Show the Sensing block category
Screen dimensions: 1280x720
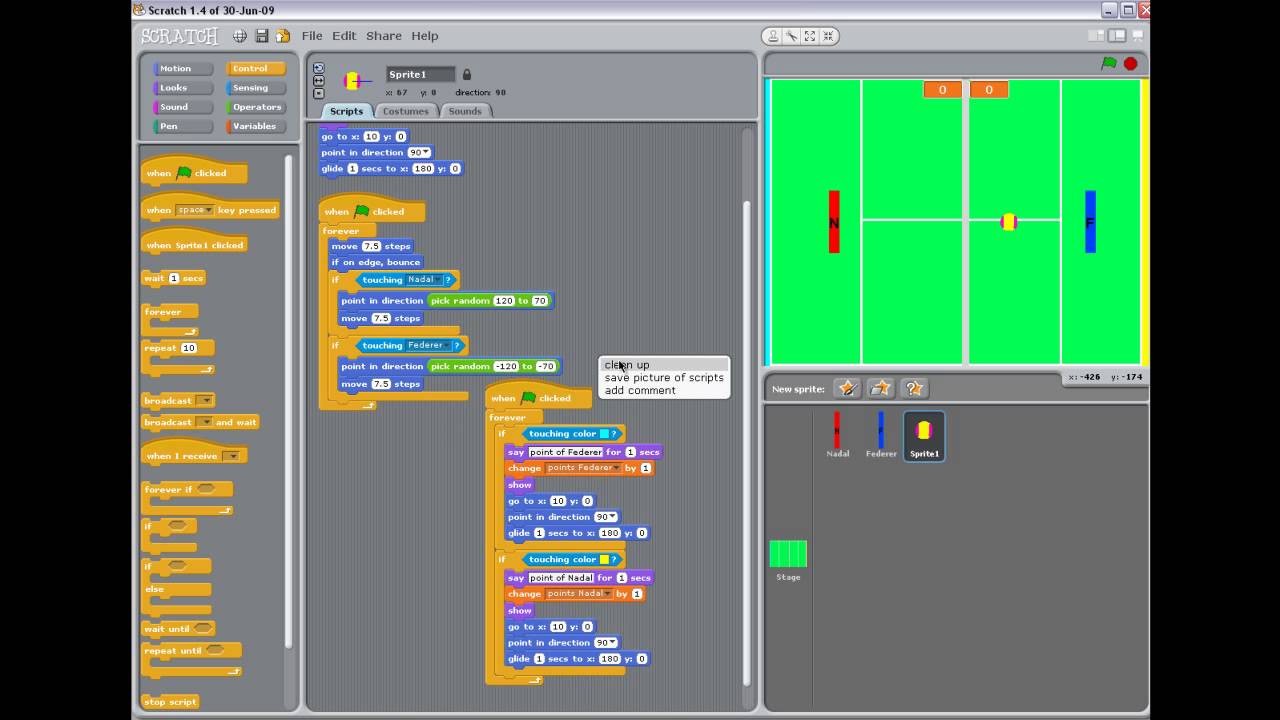point(256,88)
